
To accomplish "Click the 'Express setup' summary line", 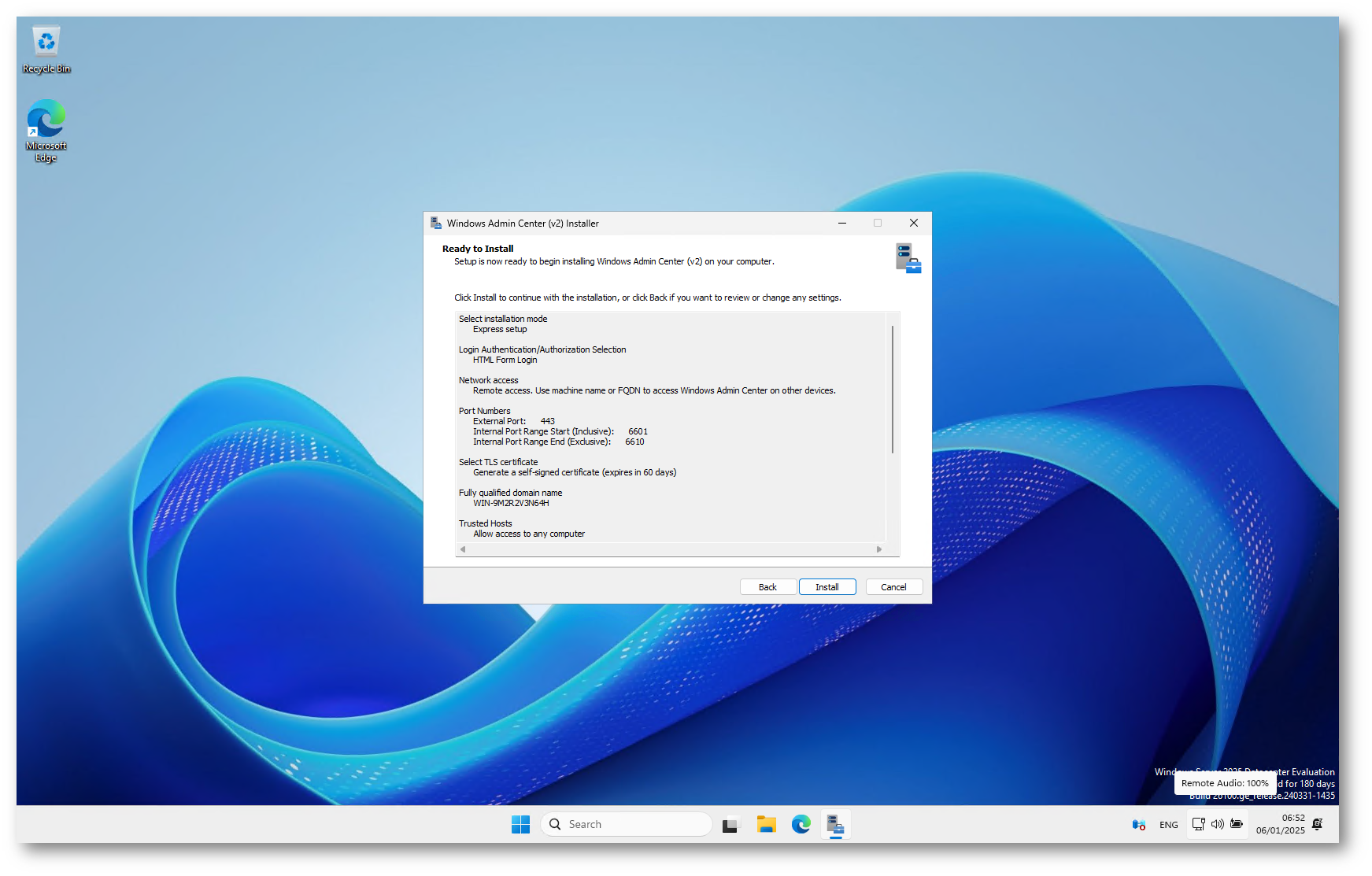I will [x=500, y=330].
